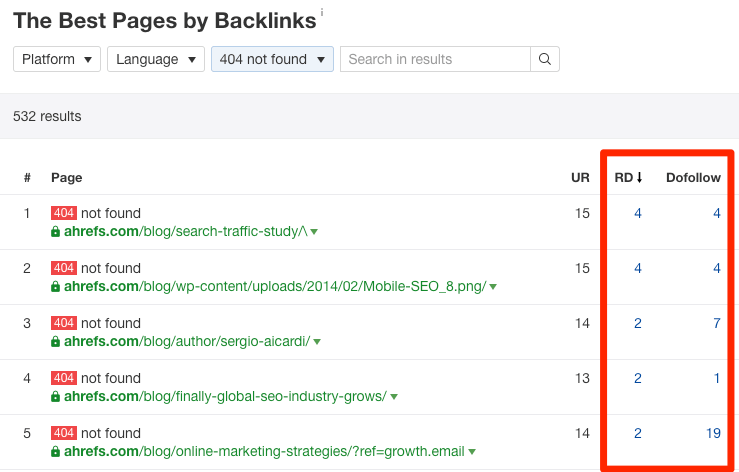The image size is (739, 472).
Task: Expand the arrow after seo-industry-grows URL
Action: pos(394,397)
